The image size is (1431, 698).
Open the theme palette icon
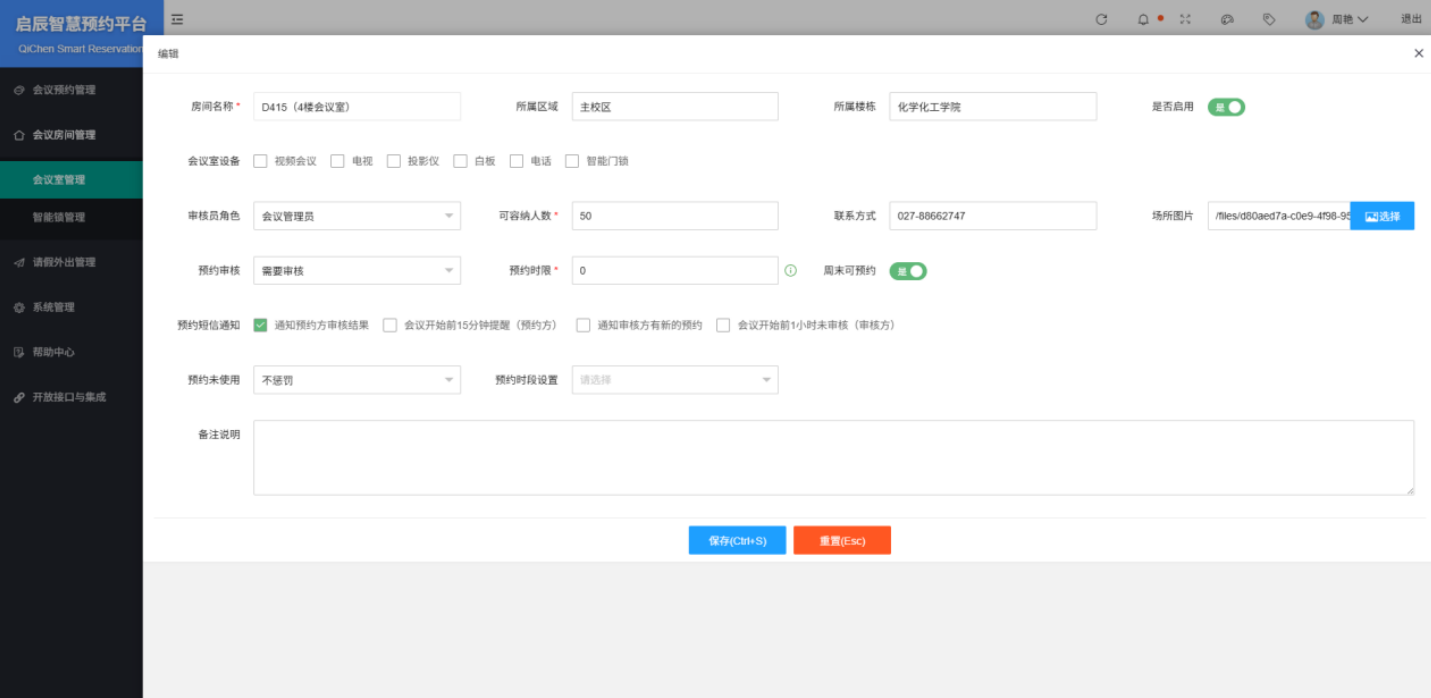point(1227,19)
